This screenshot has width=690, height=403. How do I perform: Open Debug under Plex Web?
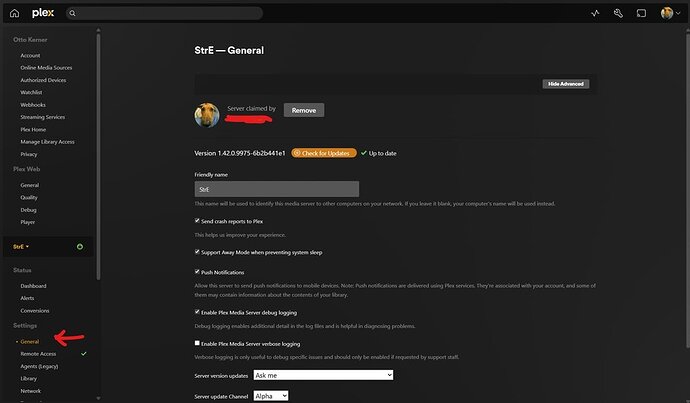(28, 210)
